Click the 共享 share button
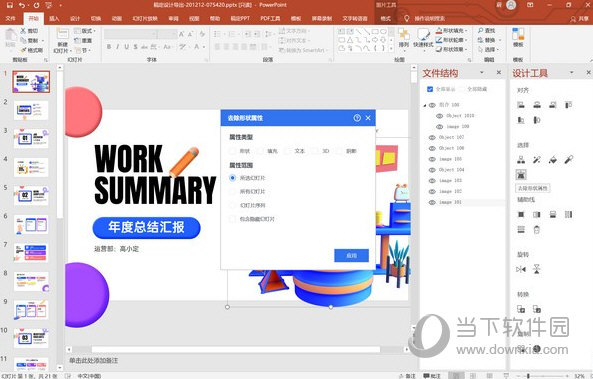593x379 pixels. tap(580, 18)
